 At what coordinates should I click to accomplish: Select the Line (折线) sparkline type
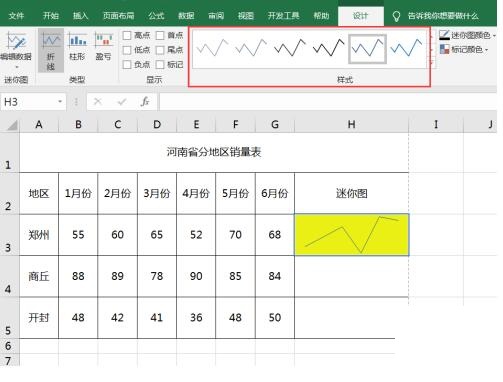click(x=51, y=50)
